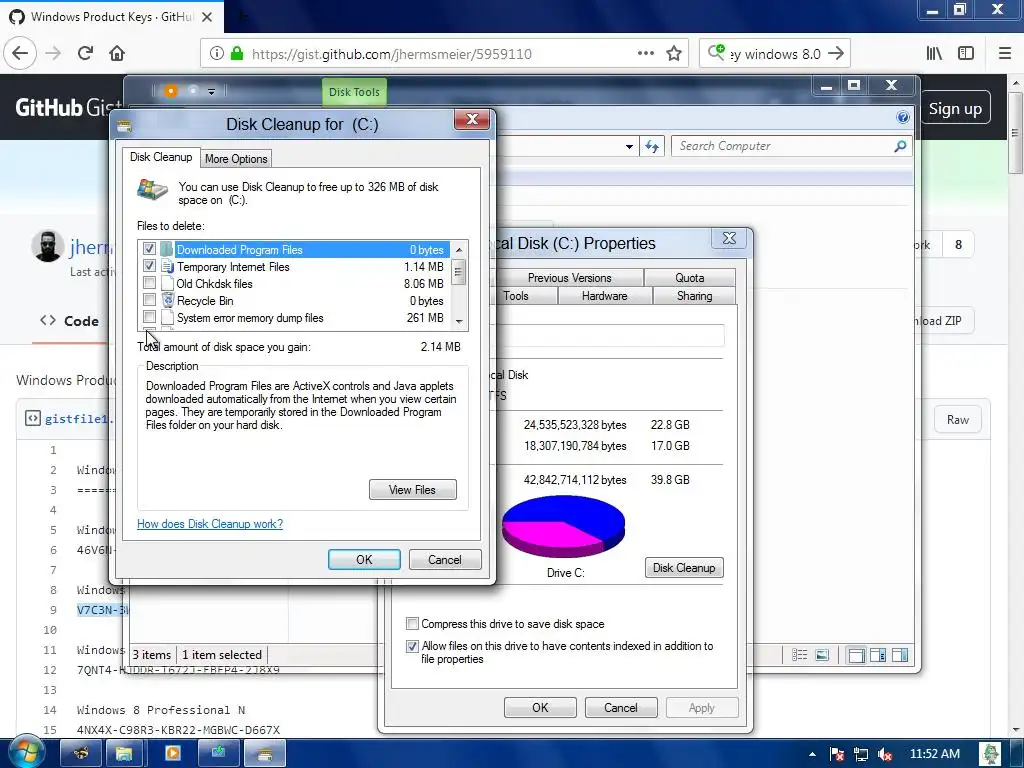This screenshot has height=768, width=1024.
Task: Click the taskbar clock 11:52 AM
Action: point(935,754)
